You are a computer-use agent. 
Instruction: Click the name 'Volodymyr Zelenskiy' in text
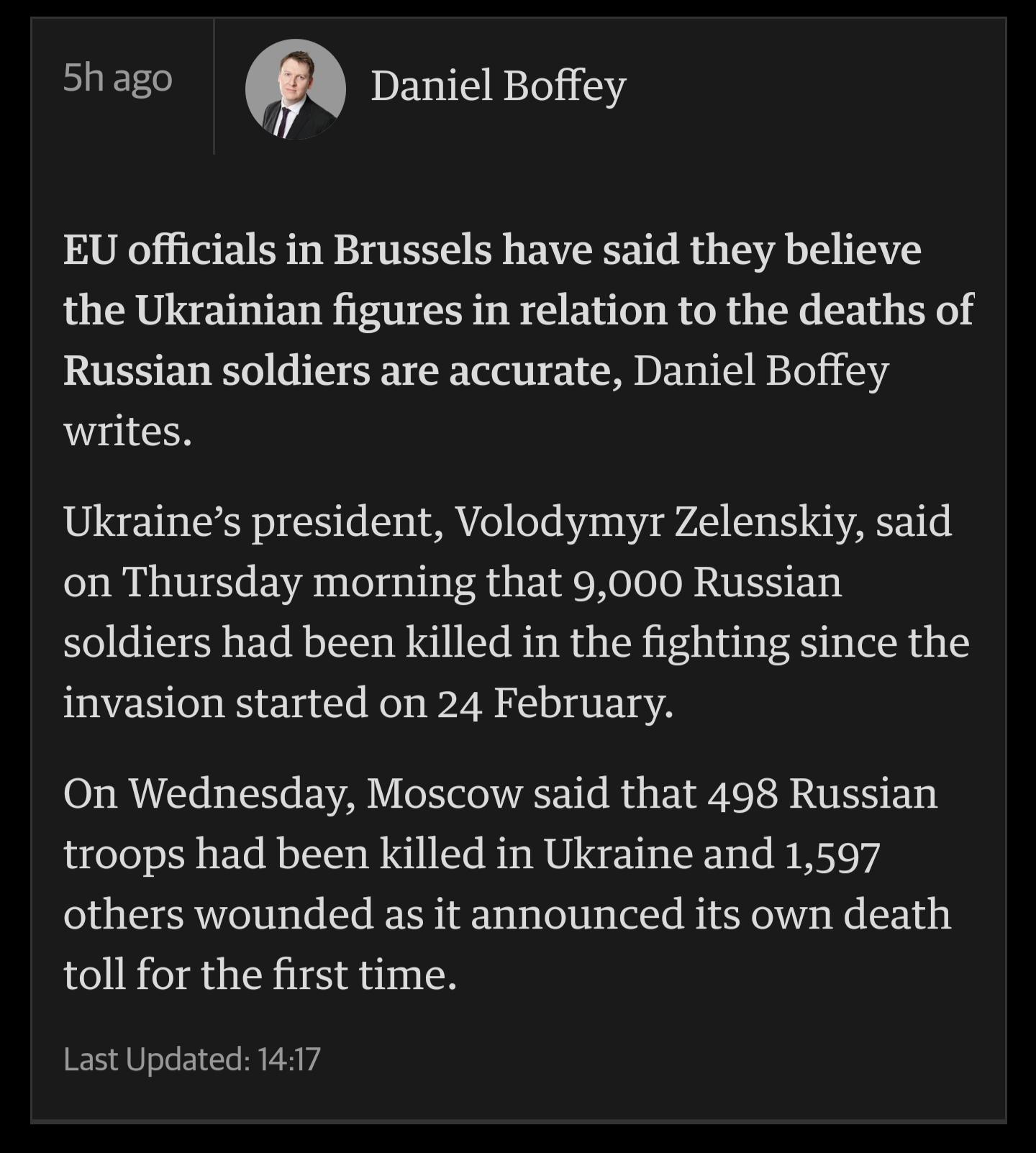tap(658, 521)
